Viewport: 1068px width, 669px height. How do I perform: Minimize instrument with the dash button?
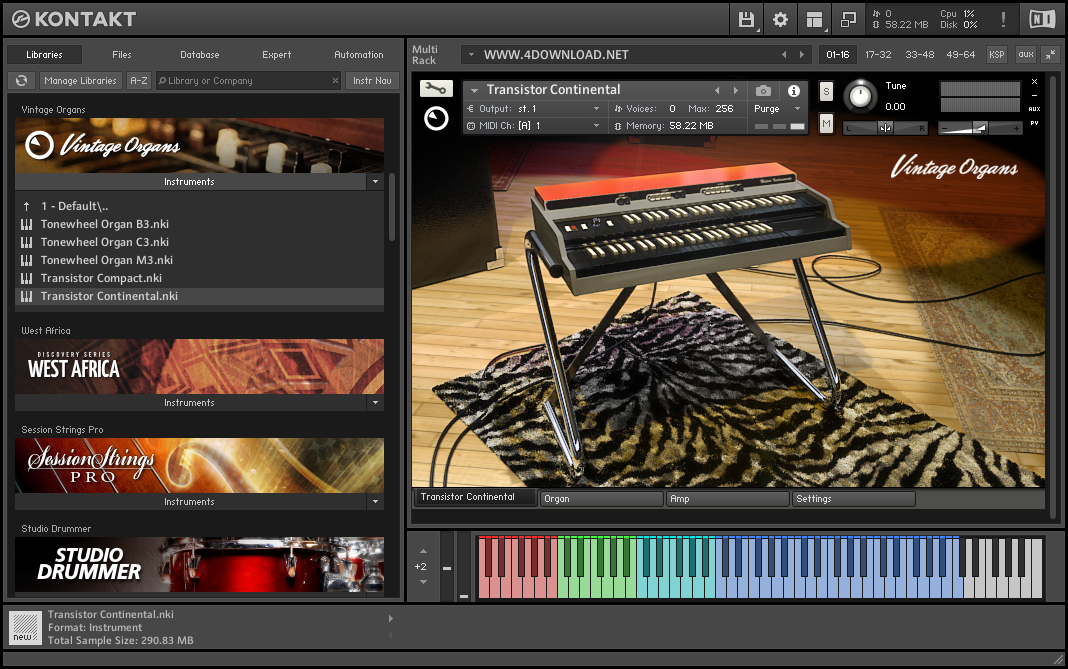1035,95
